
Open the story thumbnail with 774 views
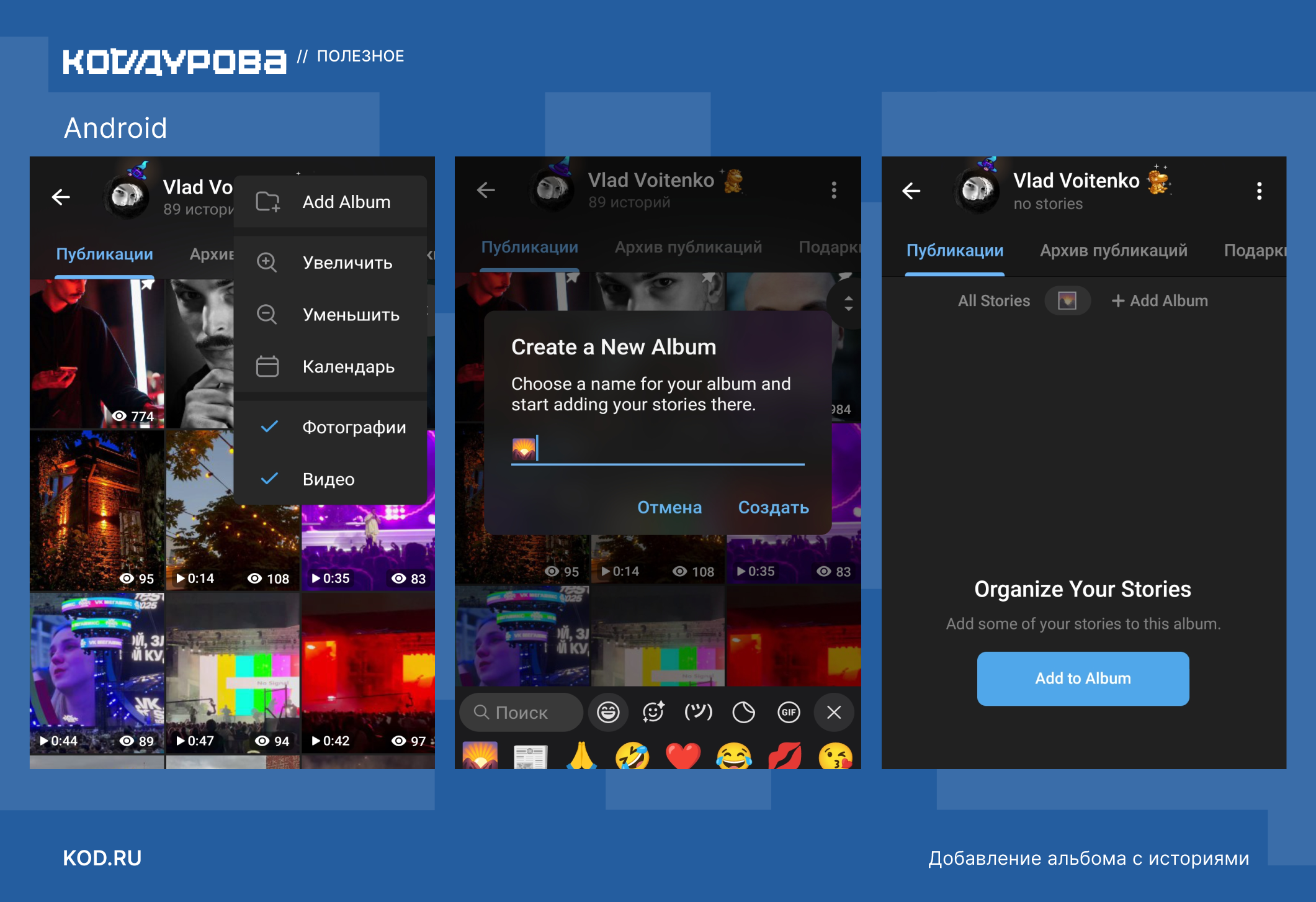pyautogui.click(x=97, y=353)
